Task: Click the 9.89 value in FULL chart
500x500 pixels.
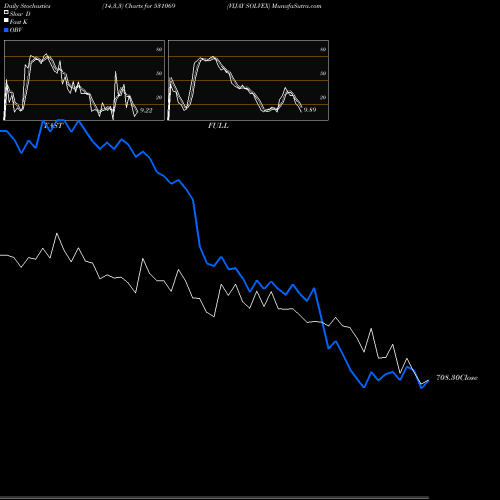Action: [x=310, y=110]
